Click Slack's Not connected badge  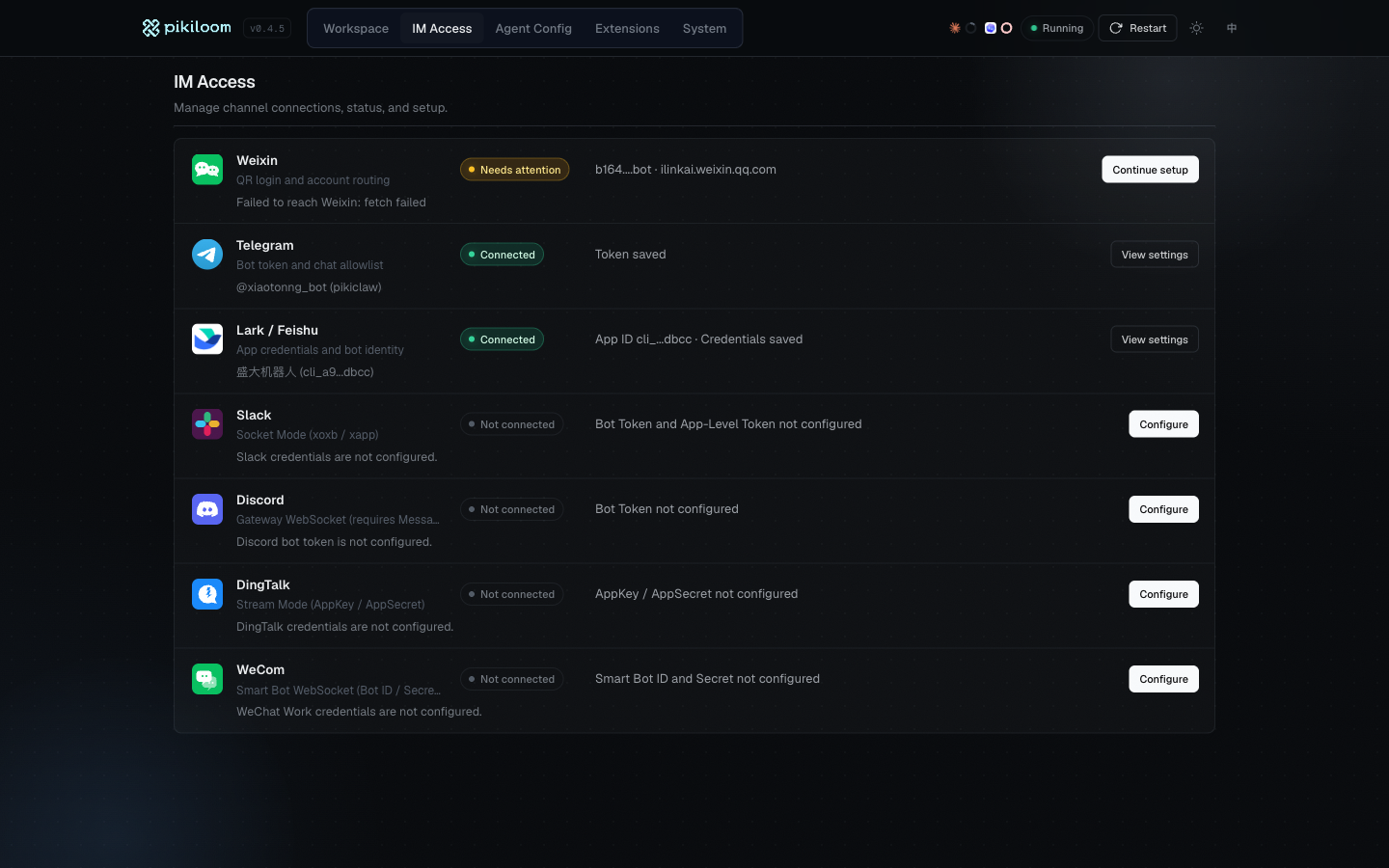pyautogui.click(x=511, y=424)
